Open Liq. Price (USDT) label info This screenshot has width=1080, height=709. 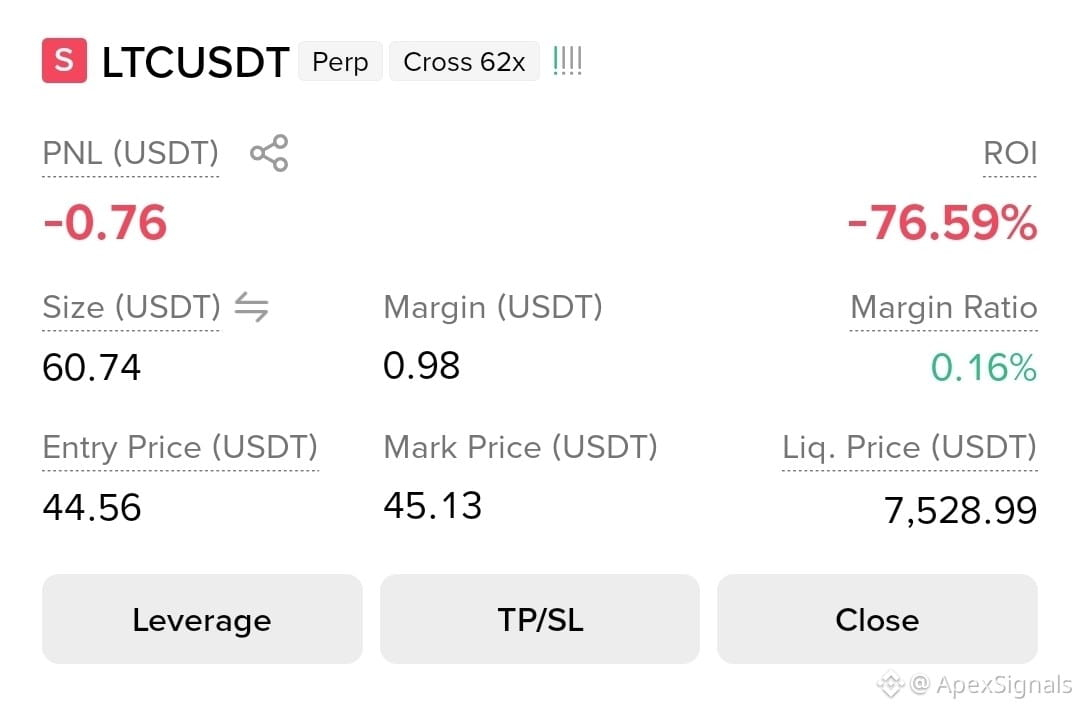pyautogui.click(x=909, y=448)
